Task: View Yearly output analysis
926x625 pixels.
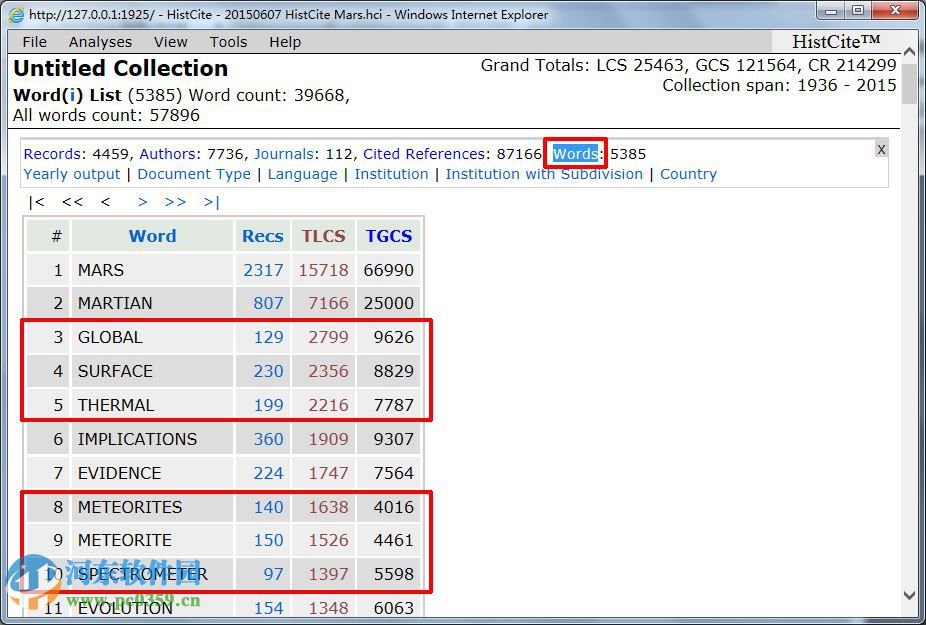Action: [x=72, y=174]
